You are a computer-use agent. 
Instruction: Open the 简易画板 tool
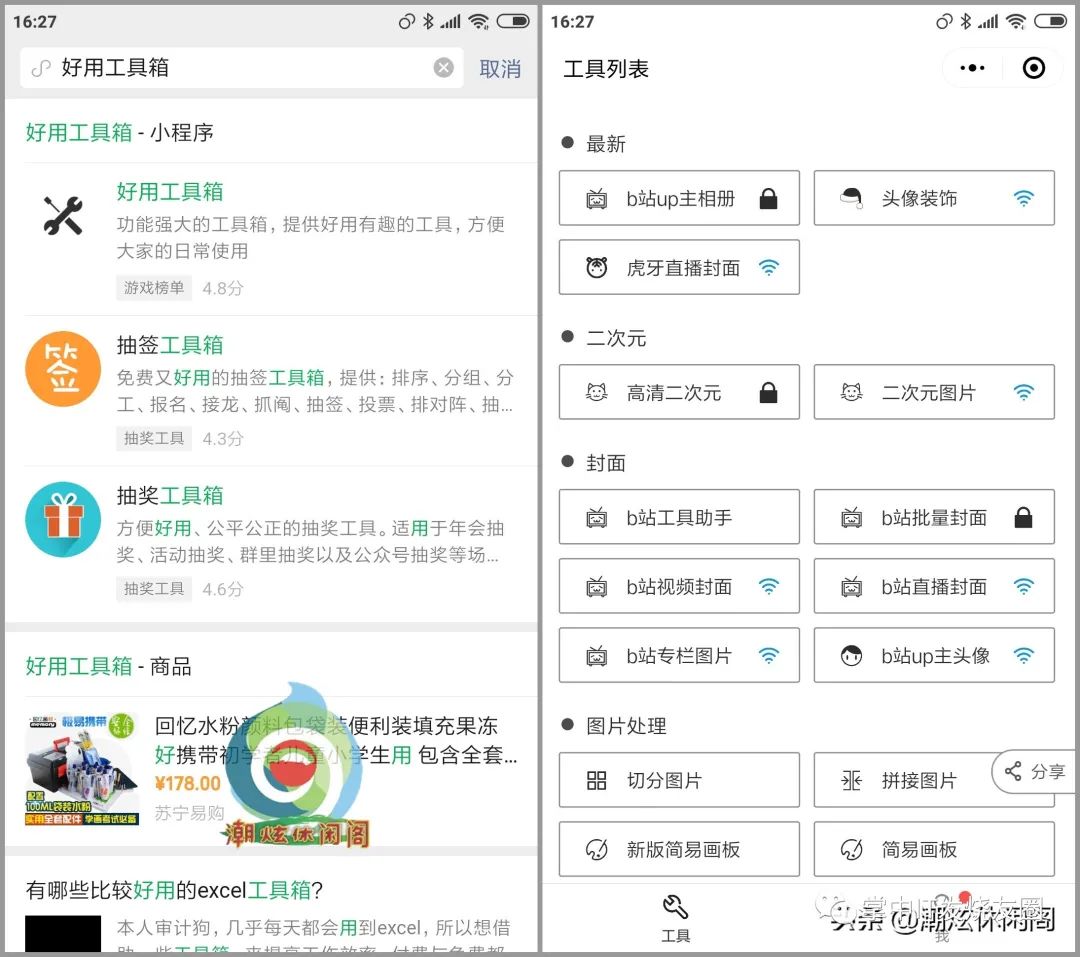pyautogui.click(x=934, y=849)
